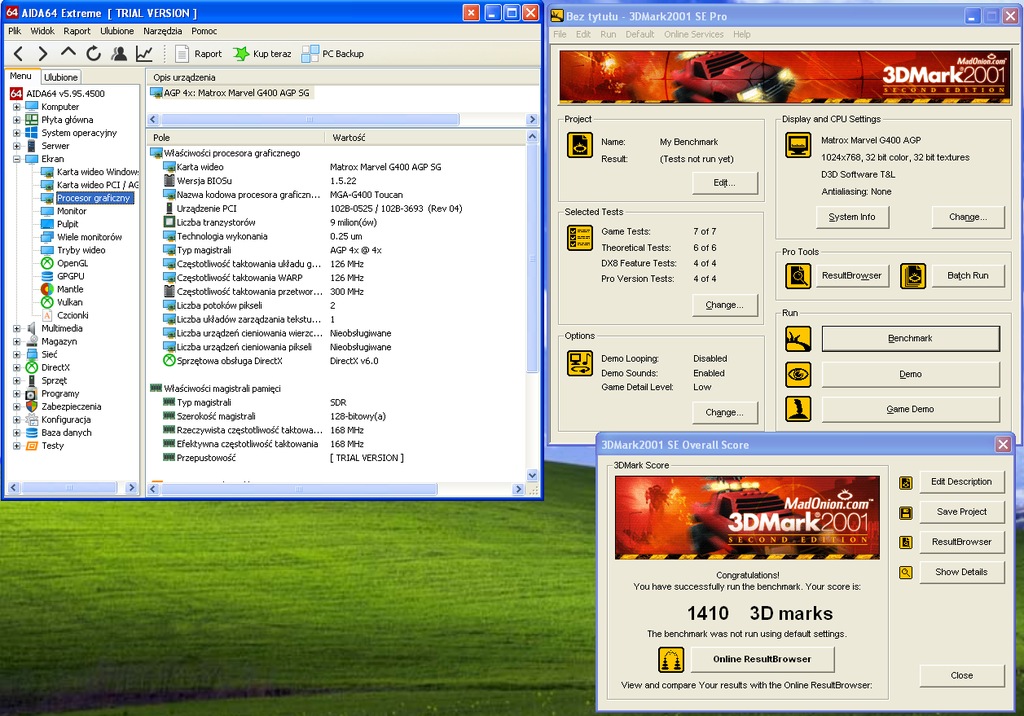
Task: Click the Batch Run icon
Action: click(913, 276)
